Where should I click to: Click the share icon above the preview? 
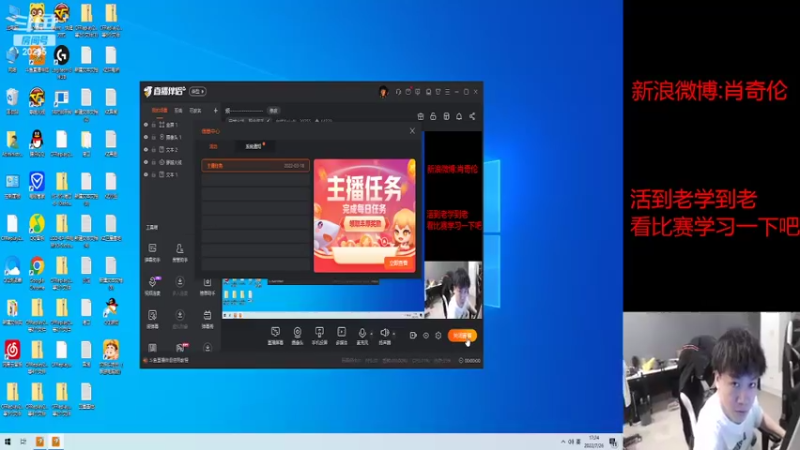coord(472,116)
